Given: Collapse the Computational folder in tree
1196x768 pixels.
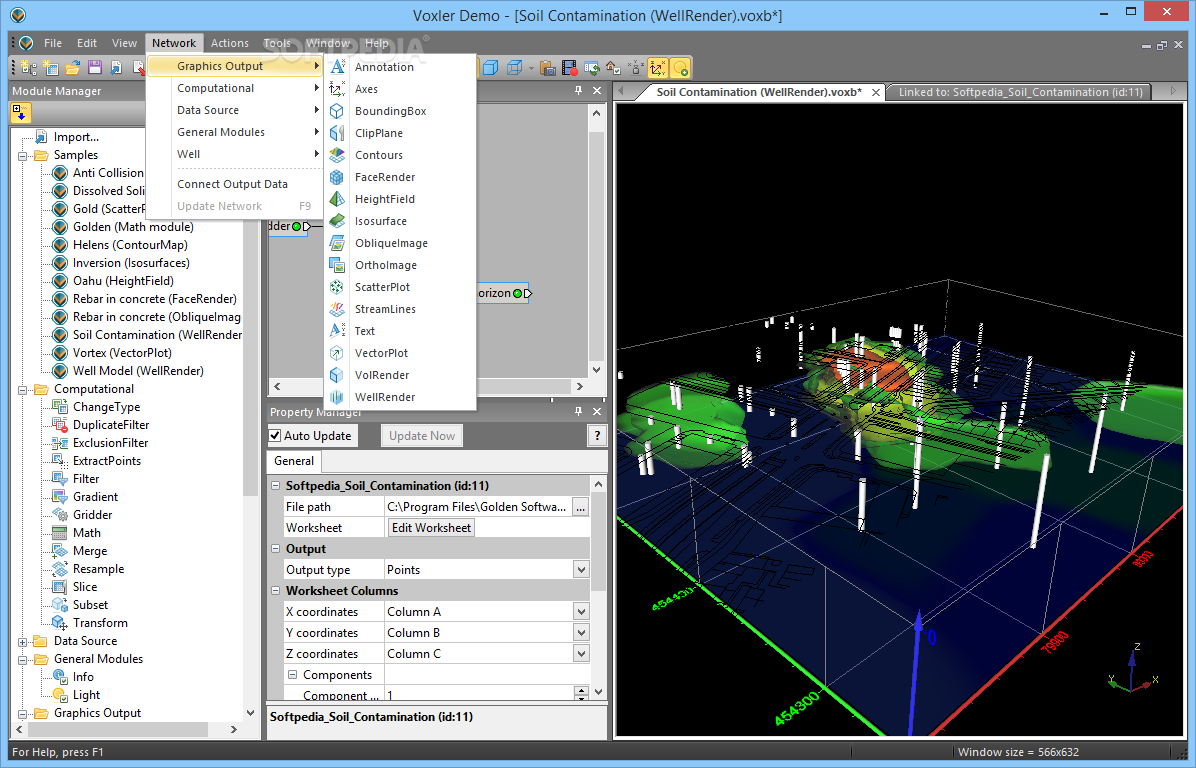Looking at the screenshot, I should (x=22, y=390).
